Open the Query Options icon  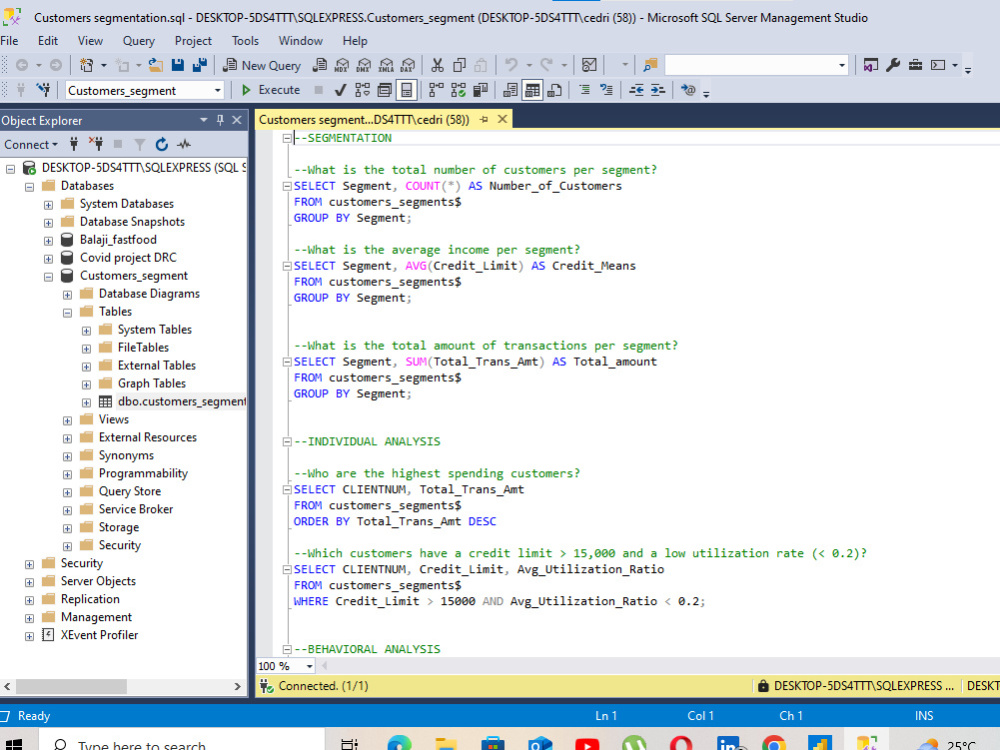click(385, 90)
